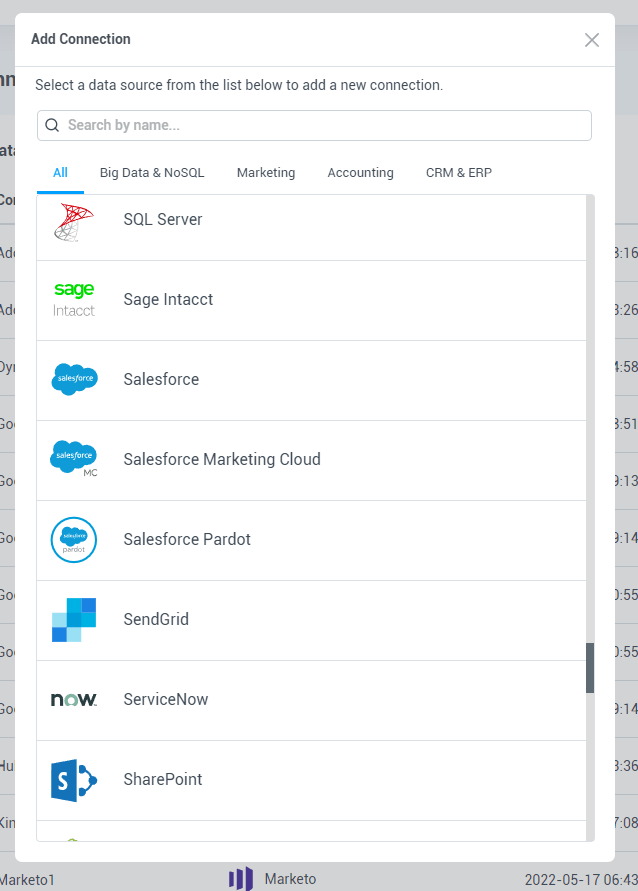Switch to the Accounting tab
The width and height of the screenshot is (638, 891).
pyautogui.click(x=360, y=173)
